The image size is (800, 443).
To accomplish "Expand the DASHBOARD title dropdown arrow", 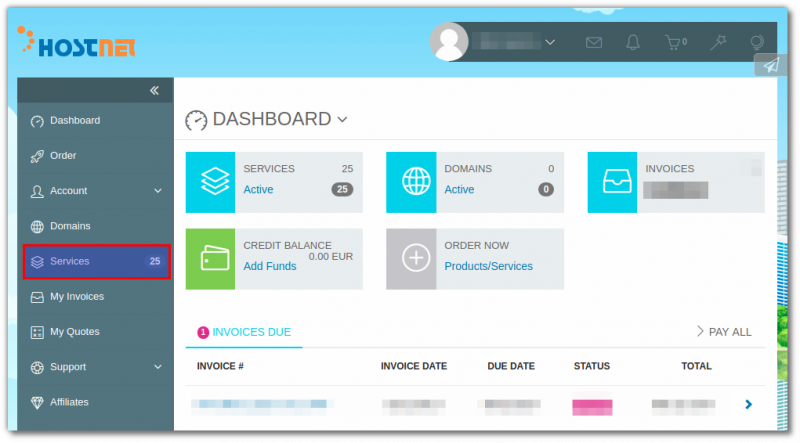I will pos(342,120).
